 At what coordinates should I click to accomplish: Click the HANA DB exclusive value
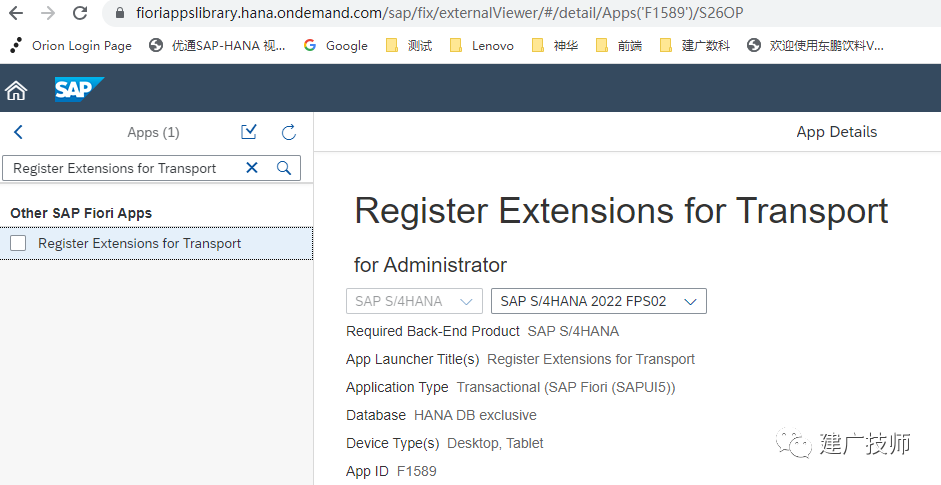475,415
